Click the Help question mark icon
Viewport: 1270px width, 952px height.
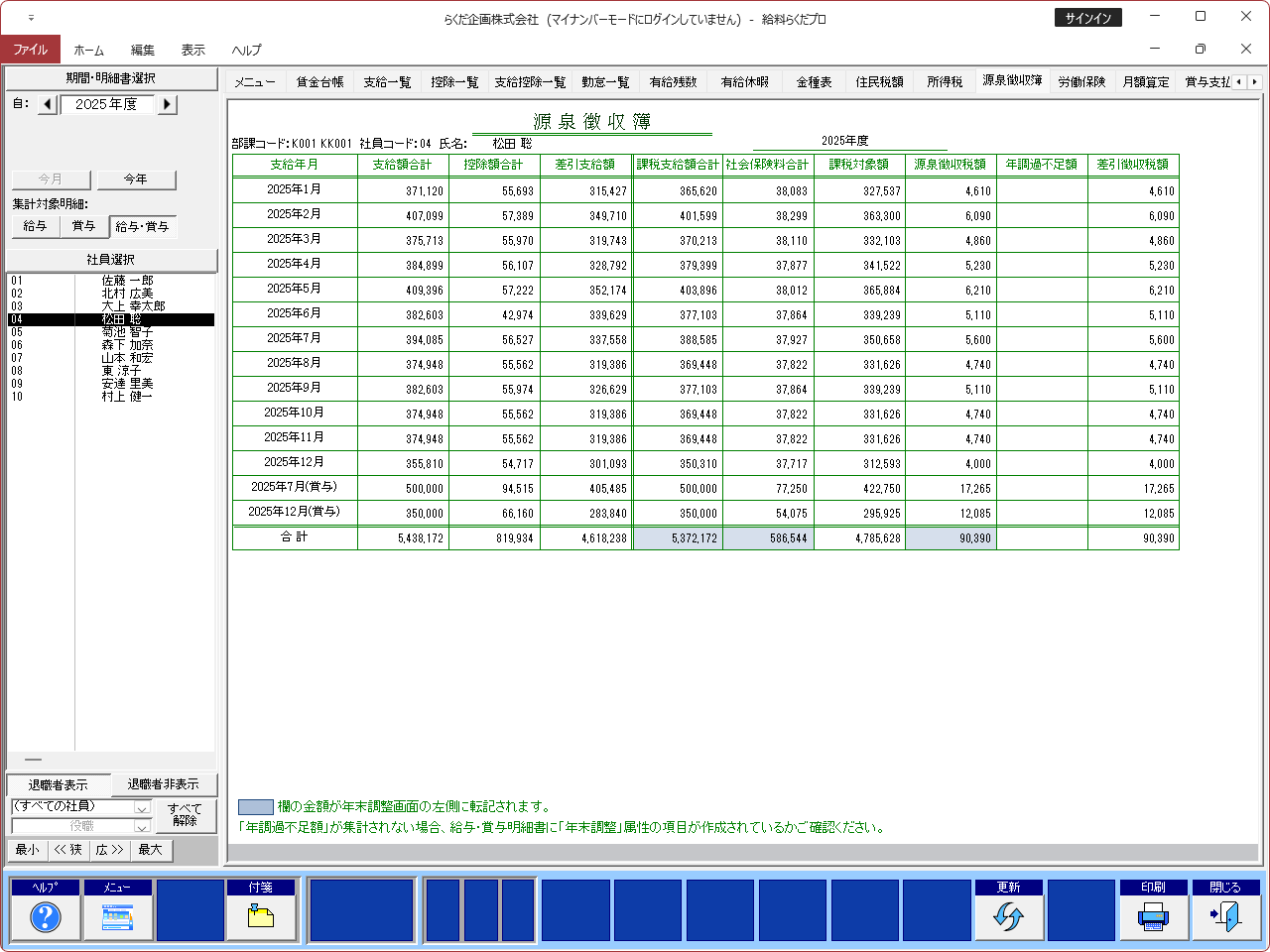46,917
